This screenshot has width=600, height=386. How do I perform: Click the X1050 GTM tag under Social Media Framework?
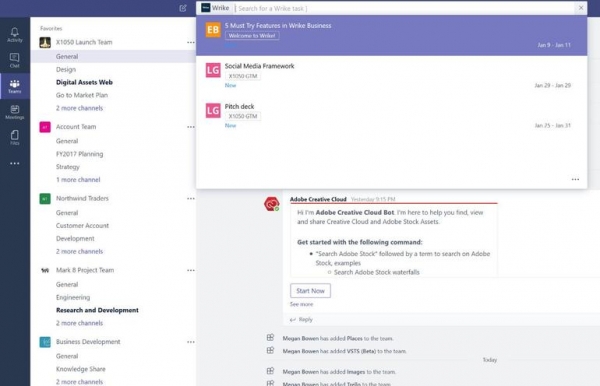click(x=243, y=76)
